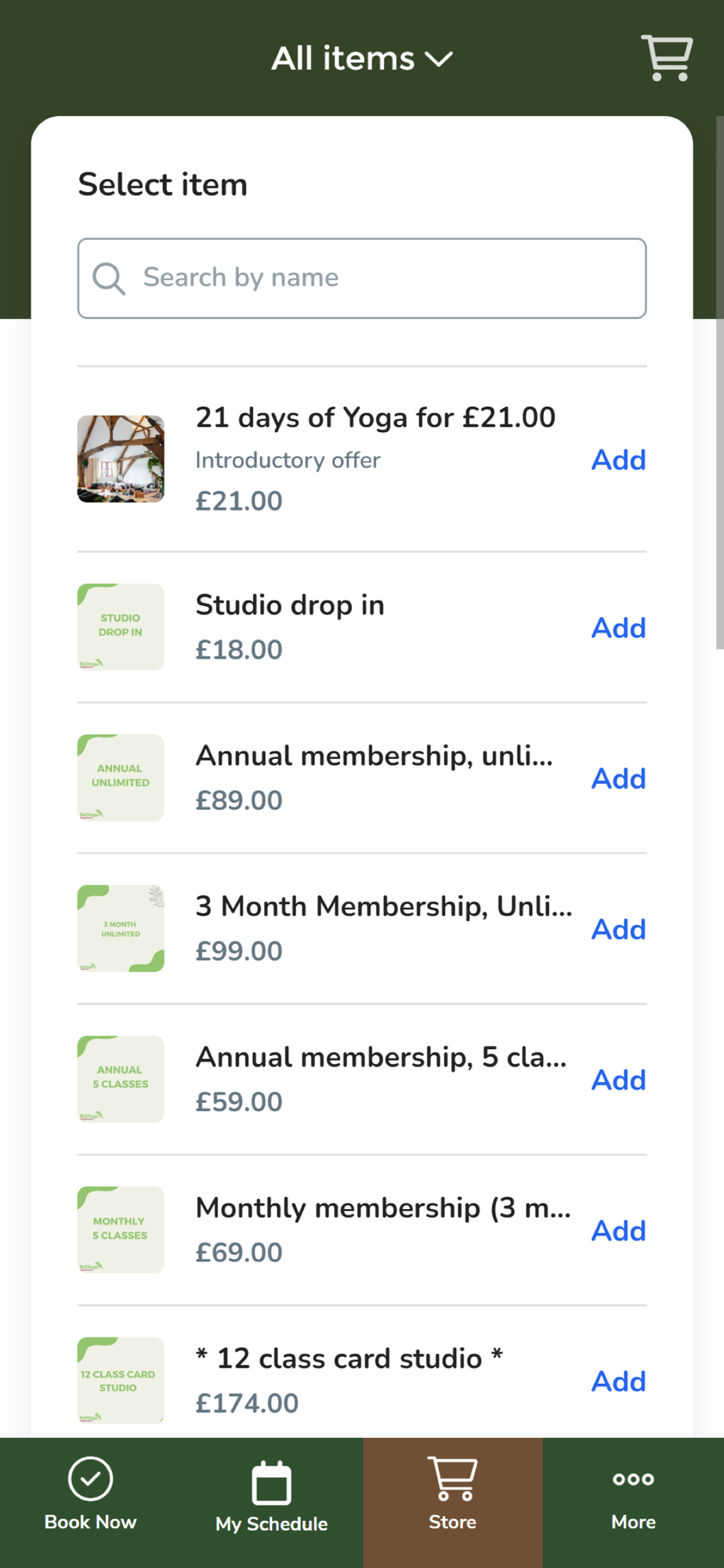Add the 12 class card studio

click(x=618, y=1381)
